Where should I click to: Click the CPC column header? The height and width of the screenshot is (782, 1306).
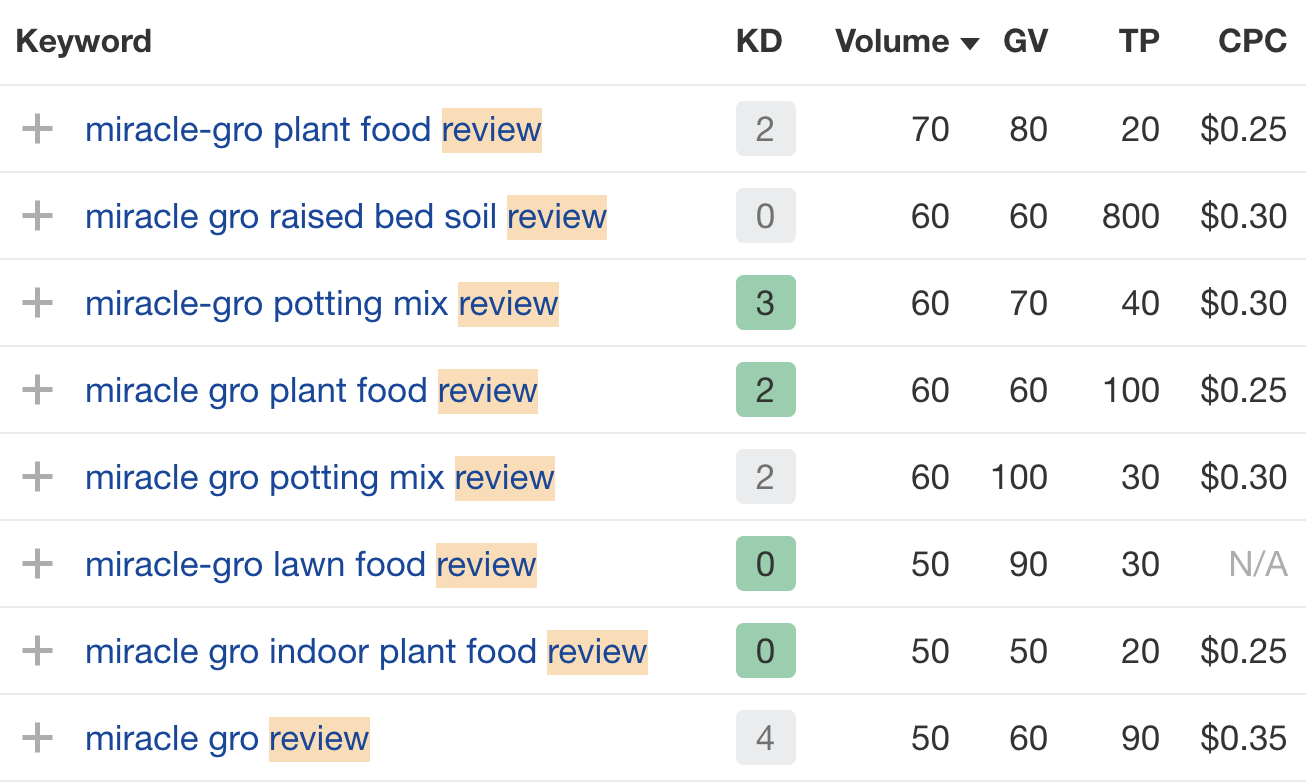click(x=1251, y=42)
